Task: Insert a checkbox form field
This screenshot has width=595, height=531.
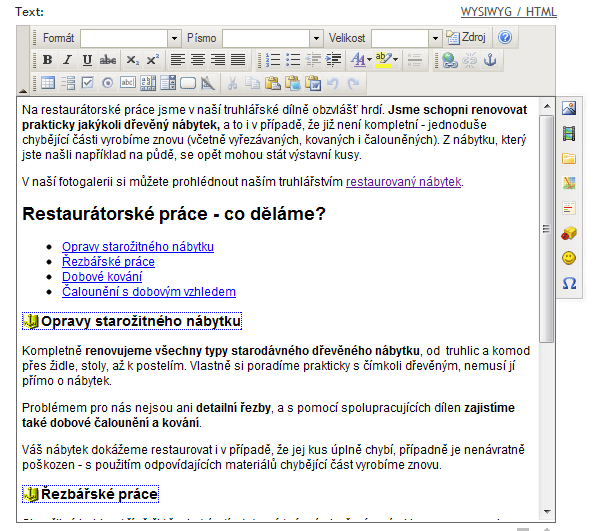Action: (x=87, y=83)
